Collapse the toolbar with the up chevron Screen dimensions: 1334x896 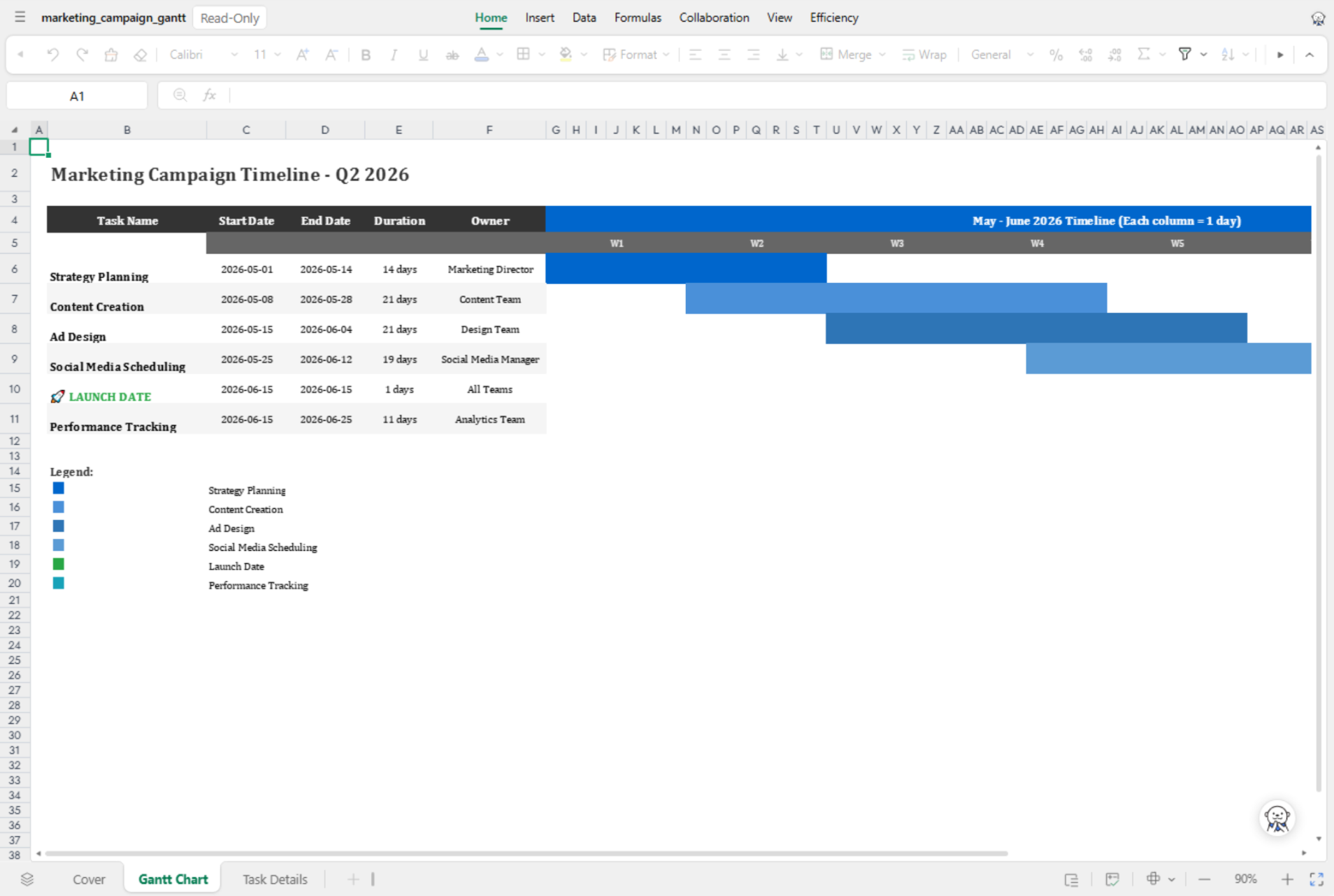point(1310,55)
